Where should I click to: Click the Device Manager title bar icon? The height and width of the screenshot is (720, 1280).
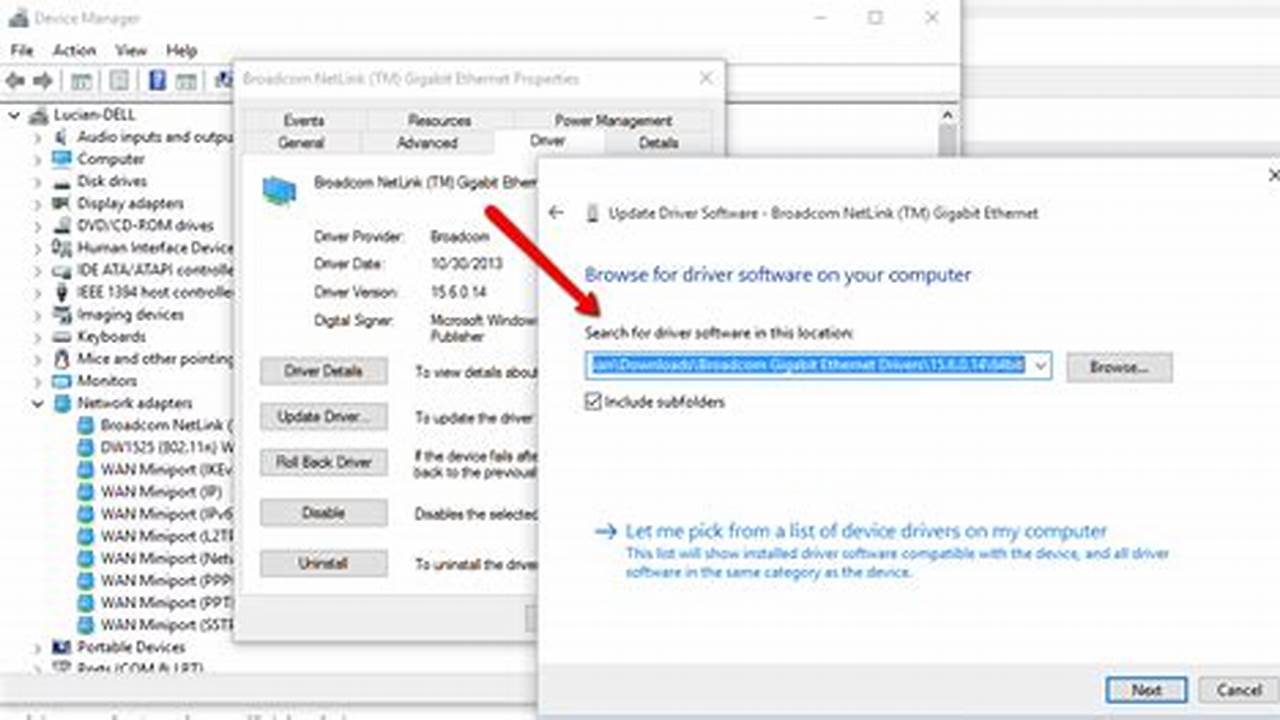[16, 18]
